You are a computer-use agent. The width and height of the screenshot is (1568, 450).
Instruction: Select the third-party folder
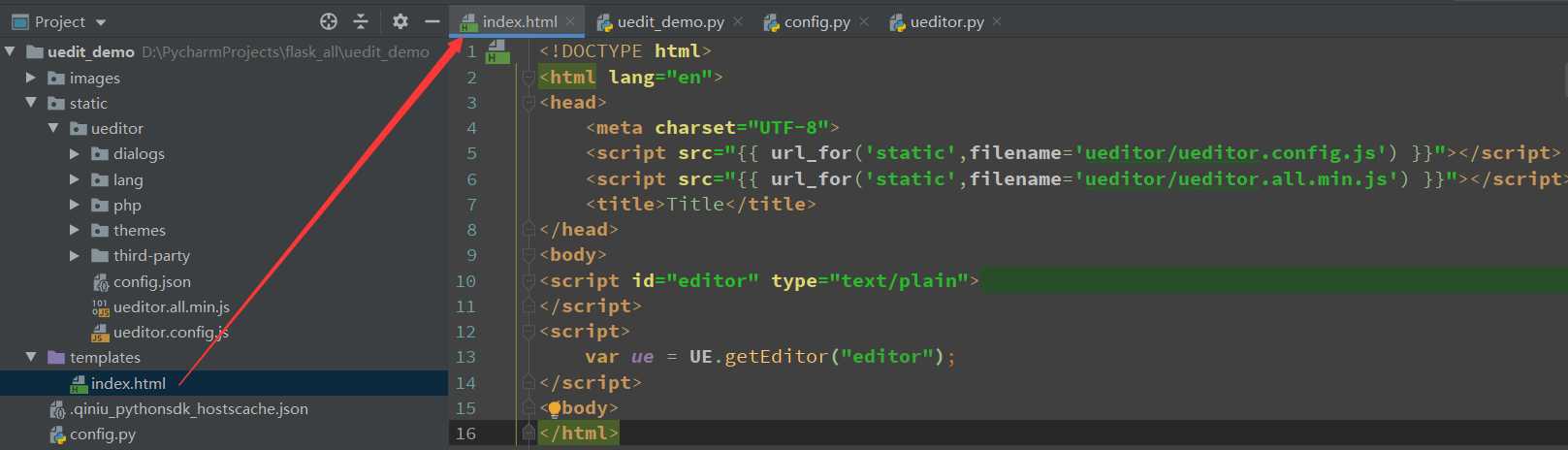click(x=151, y=255)
